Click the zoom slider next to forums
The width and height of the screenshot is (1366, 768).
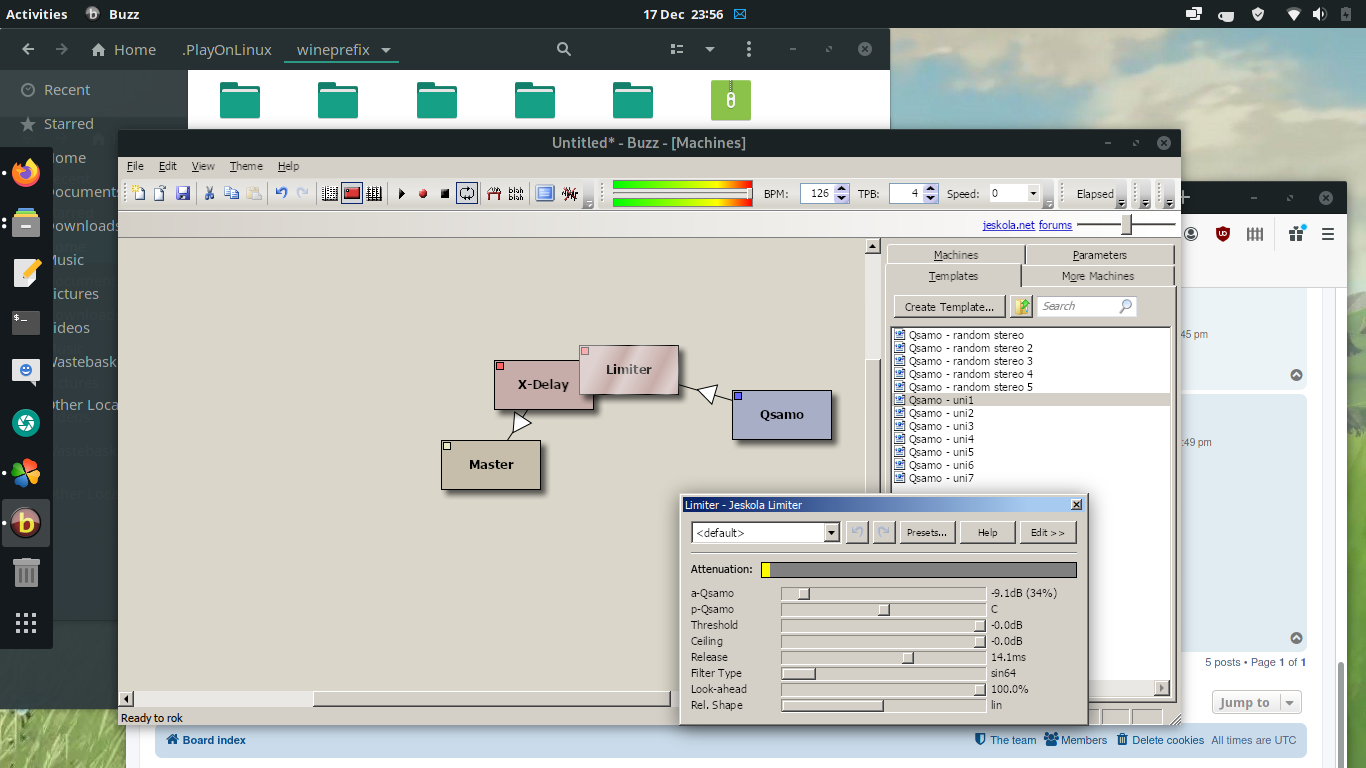[x=1126, y=225]
